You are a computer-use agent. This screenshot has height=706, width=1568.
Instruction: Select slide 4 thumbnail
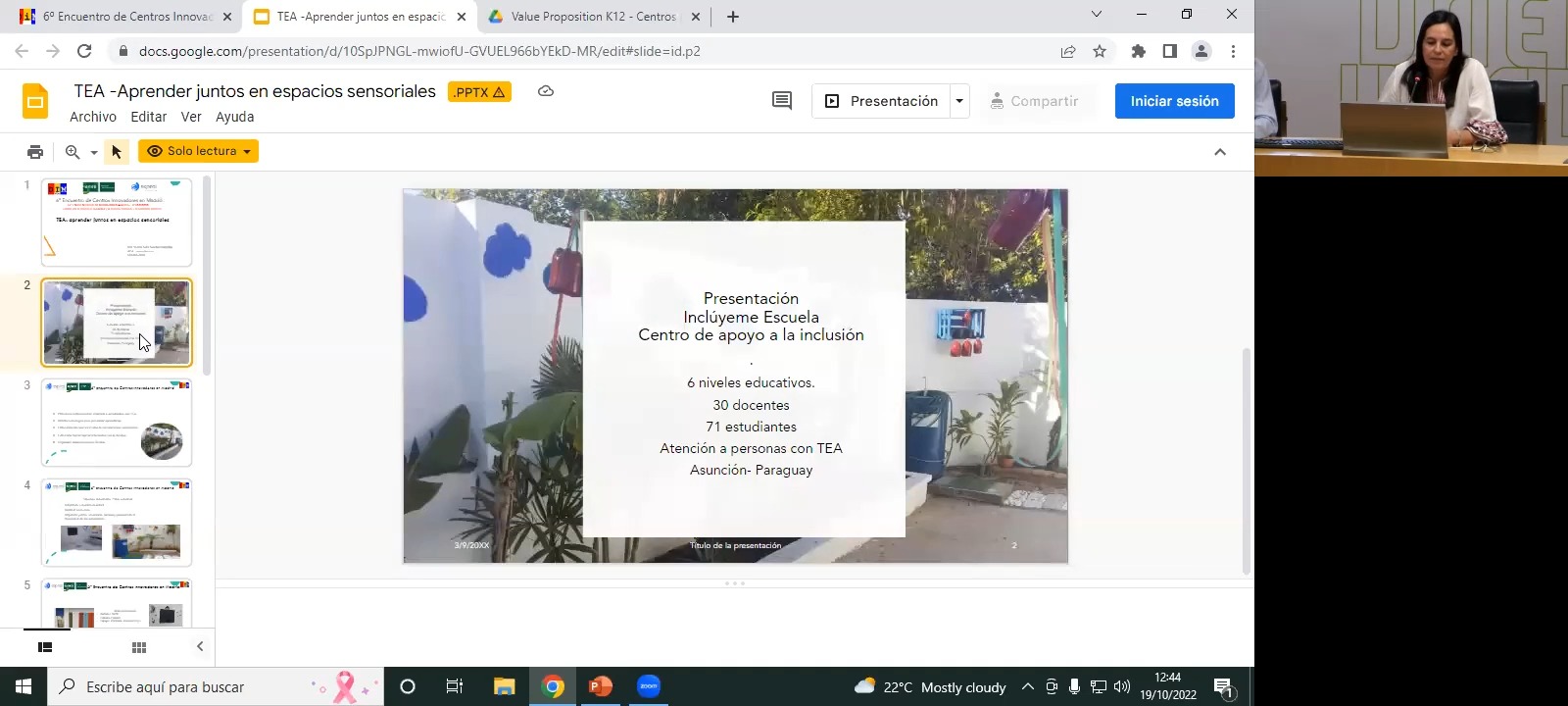tap(117, 523)
